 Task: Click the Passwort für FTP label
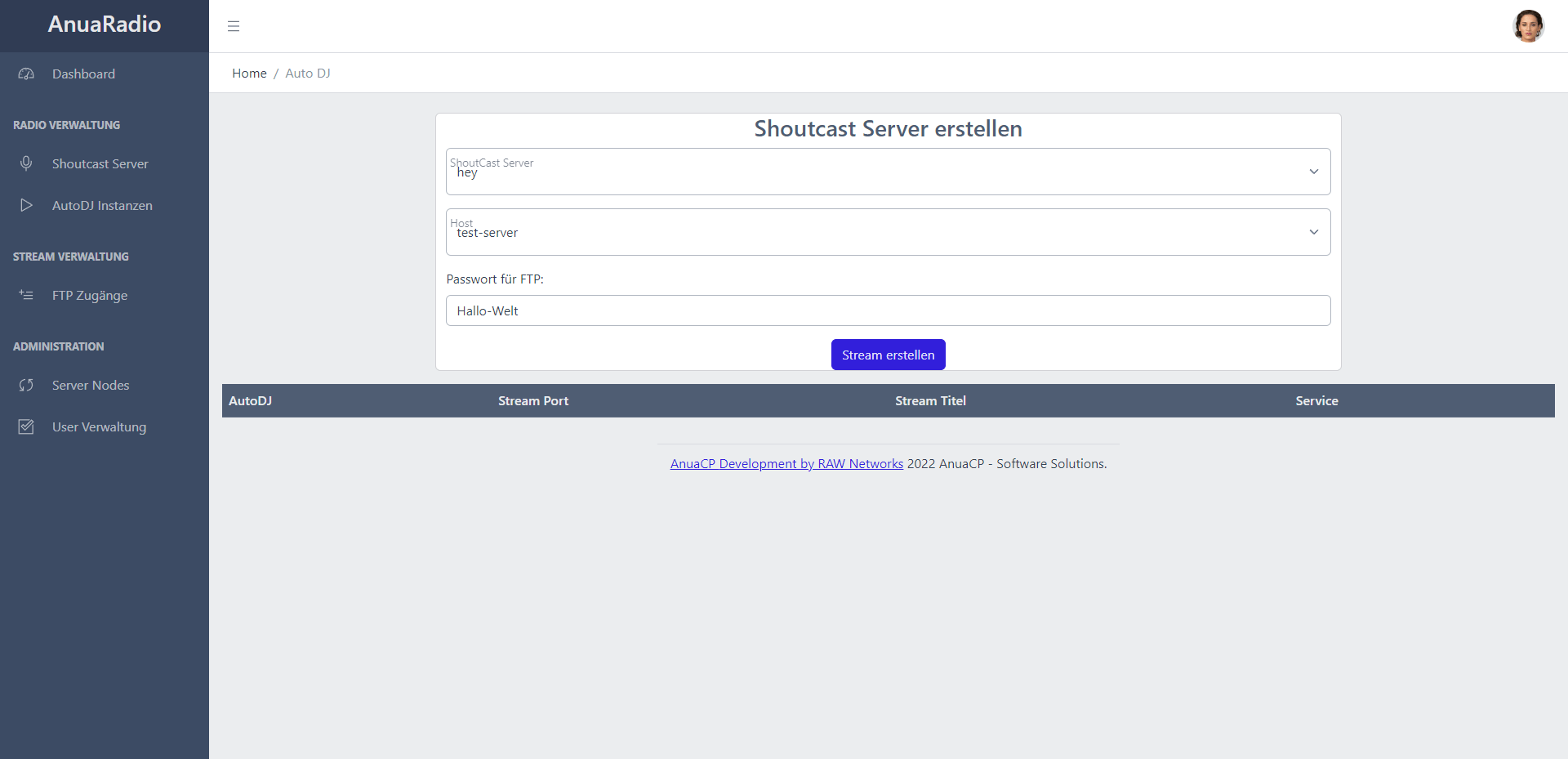click(495, 279)
